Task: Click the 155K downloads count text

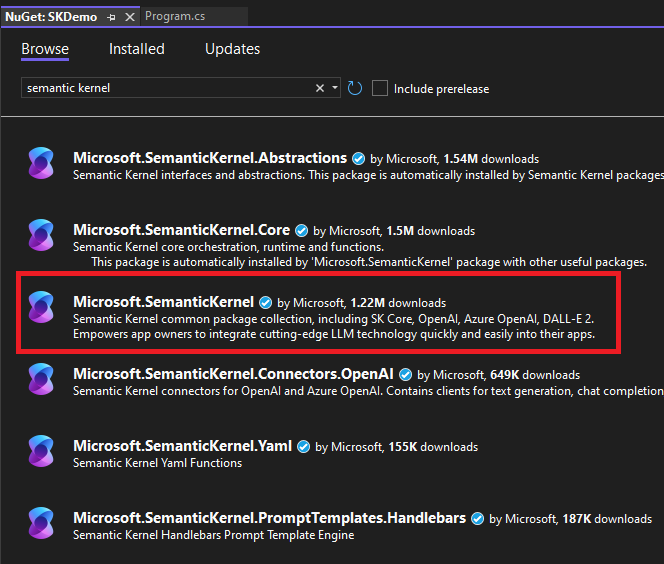Action: [x=433, y=447]
